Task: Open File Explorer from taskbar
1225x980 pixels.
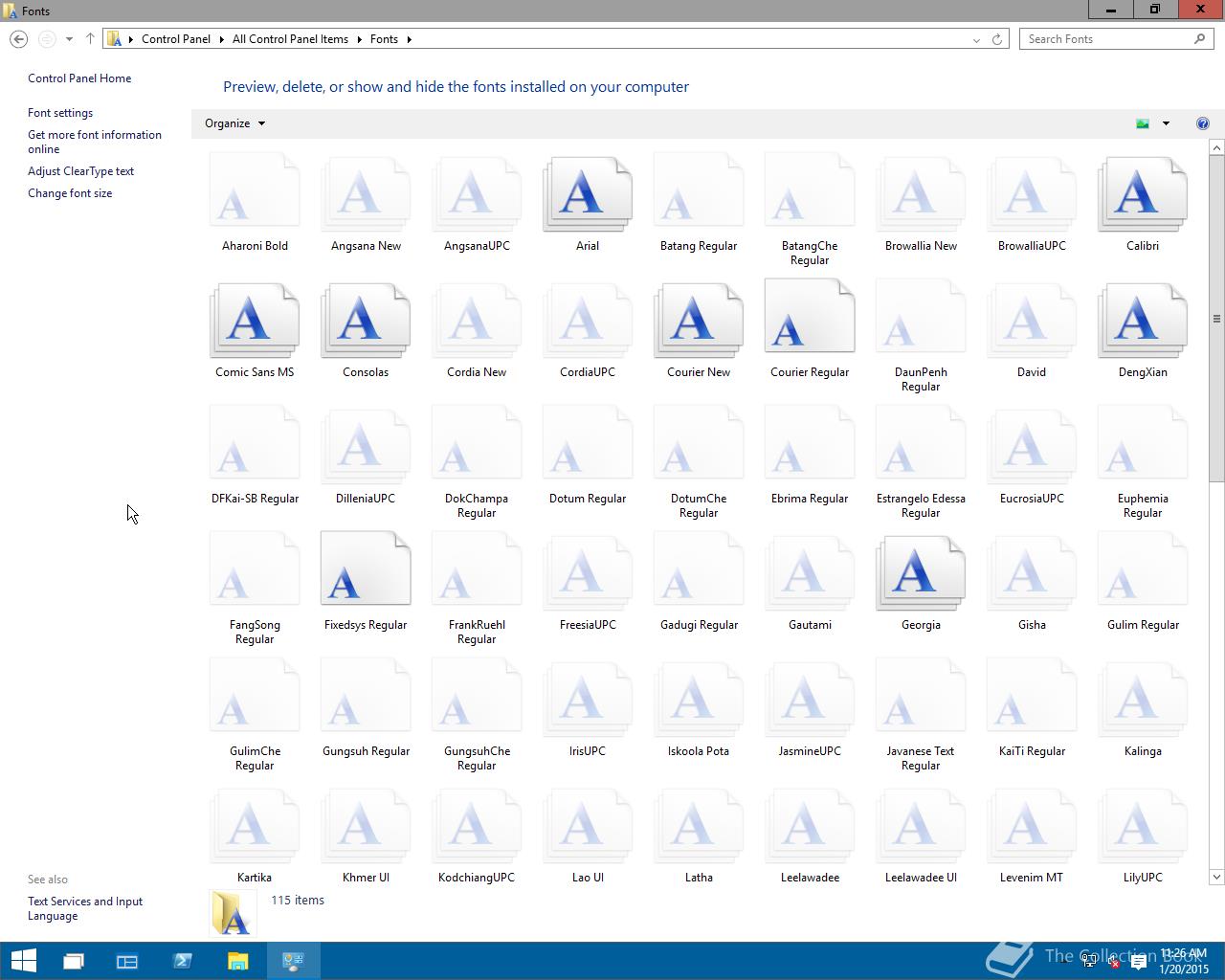Action: pos(237,961)
